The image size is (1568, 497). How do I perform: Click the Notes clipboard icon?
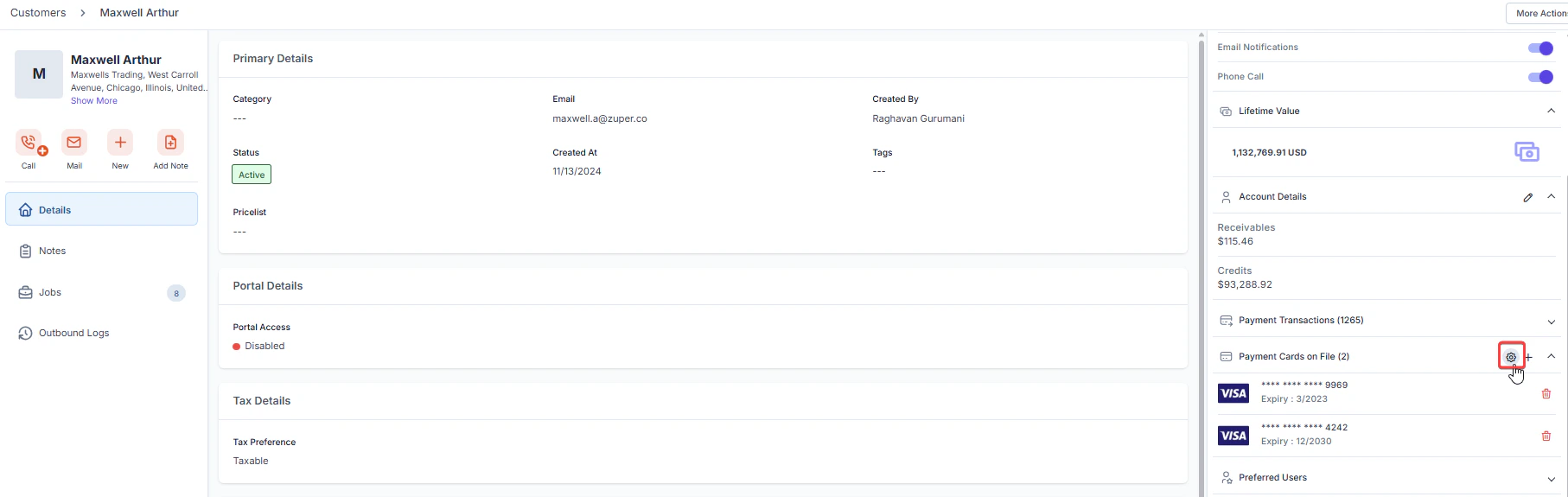tap(25, 252)
